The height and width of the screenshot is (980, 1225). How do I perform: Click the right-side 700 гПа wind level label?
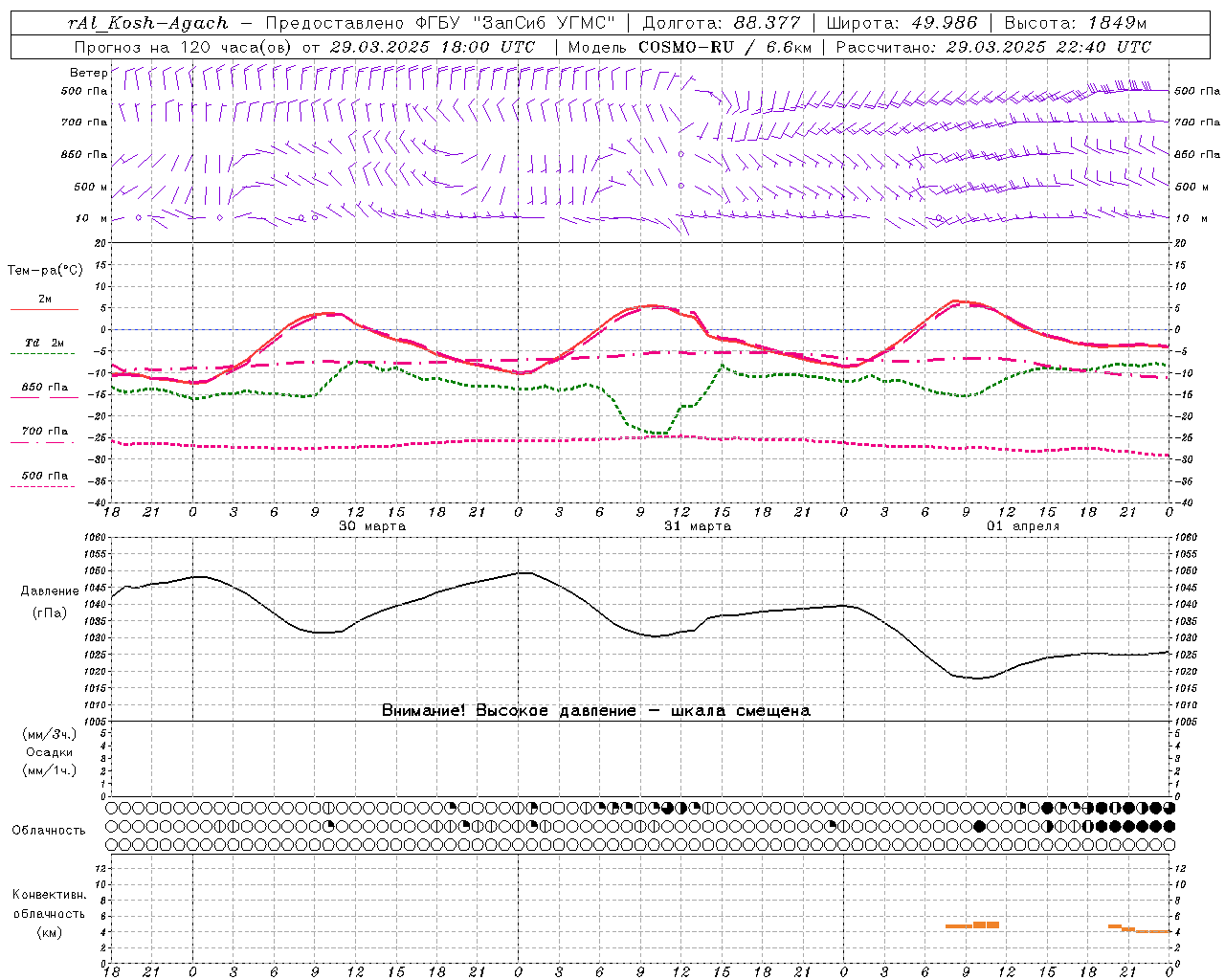click(1197, 122)
